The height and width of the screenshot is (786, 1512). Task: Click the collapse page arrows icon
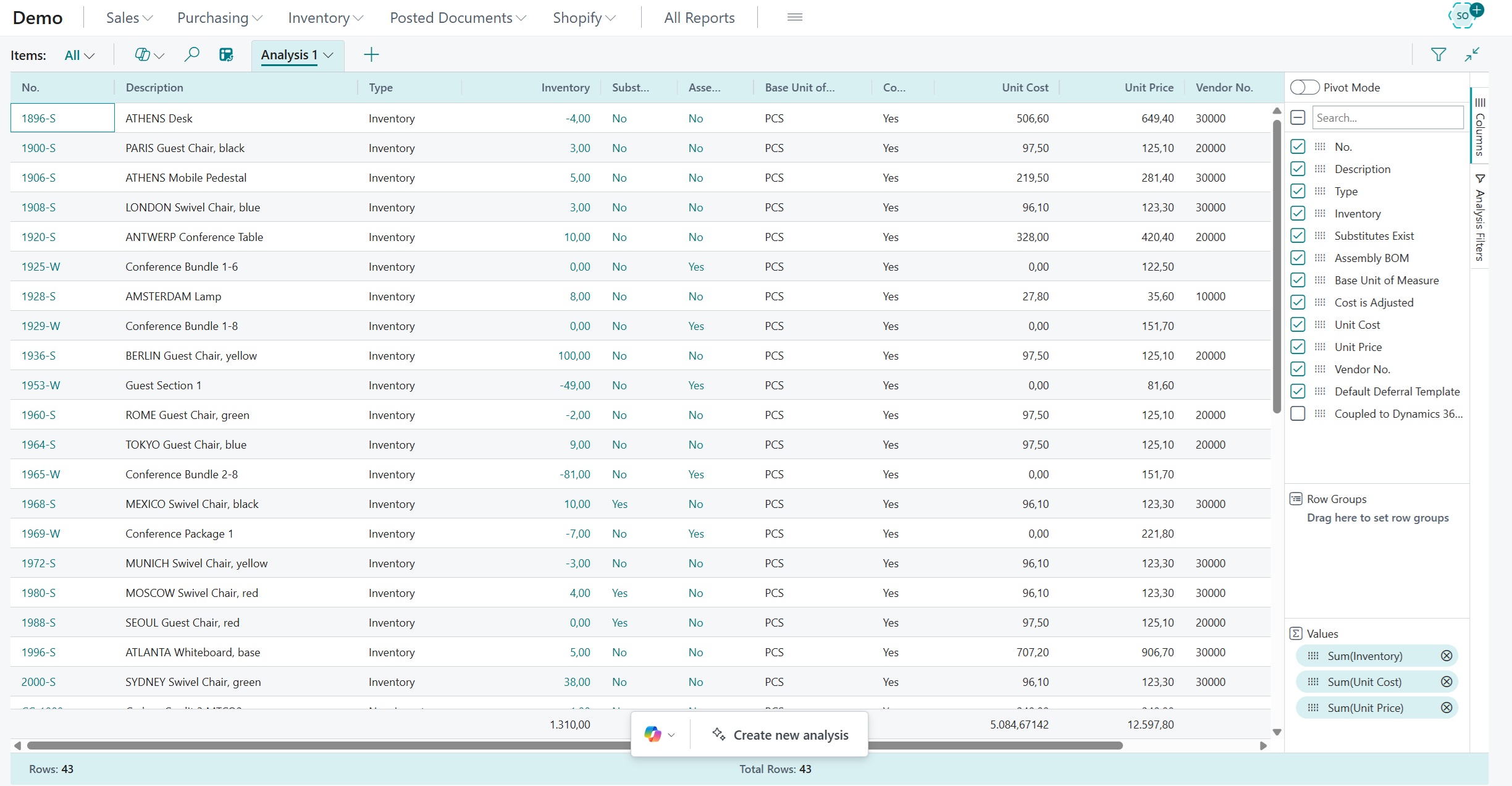1472,55
